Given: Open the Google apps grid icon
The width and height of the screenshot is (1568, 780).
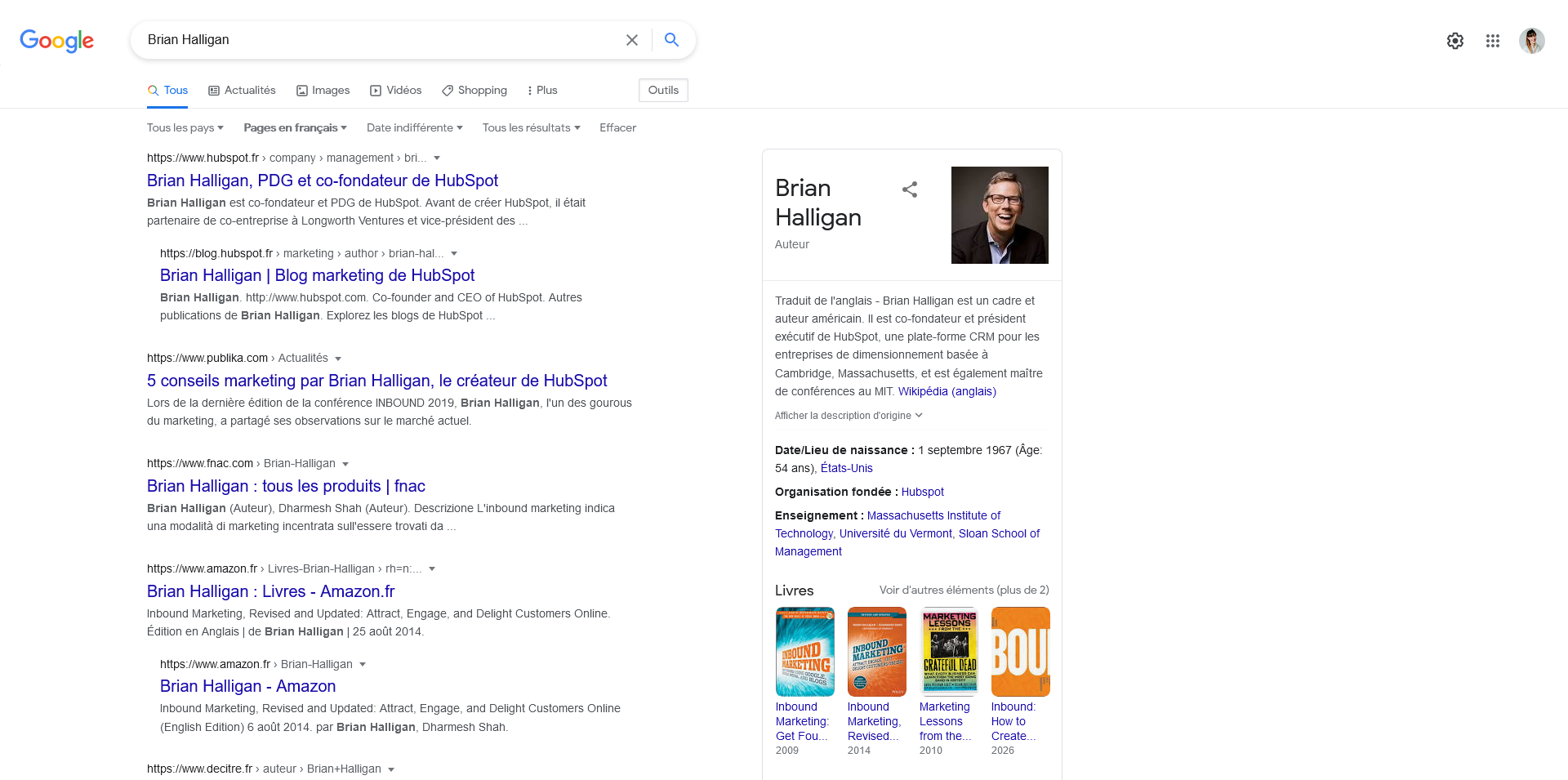Looking at the screenshot, I should pos(1492,41).
